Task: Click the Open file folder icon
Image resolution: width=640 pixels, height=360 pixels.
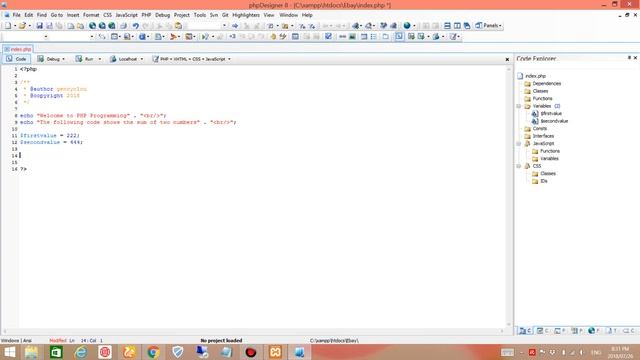Action: pos(22,26)
